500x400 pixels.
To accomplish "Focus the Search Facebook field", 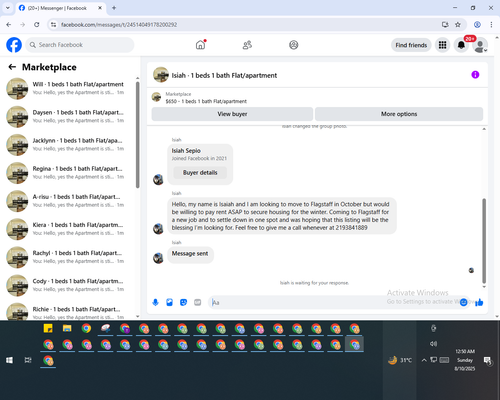I will (80, 45).
